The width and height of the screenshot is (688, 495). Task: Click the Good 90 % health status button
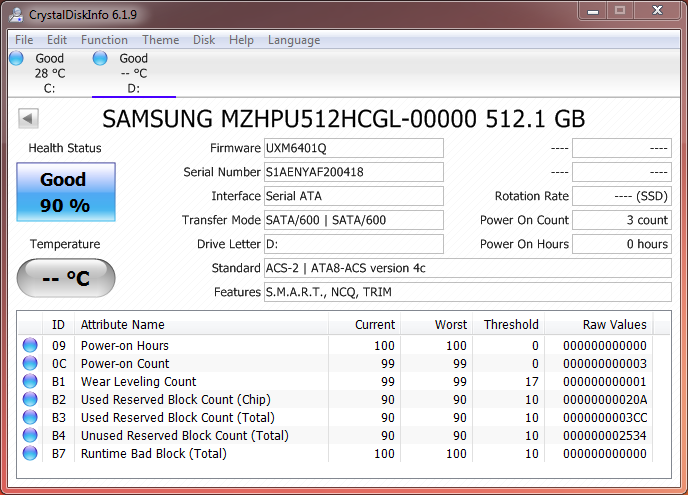(66, 192)
